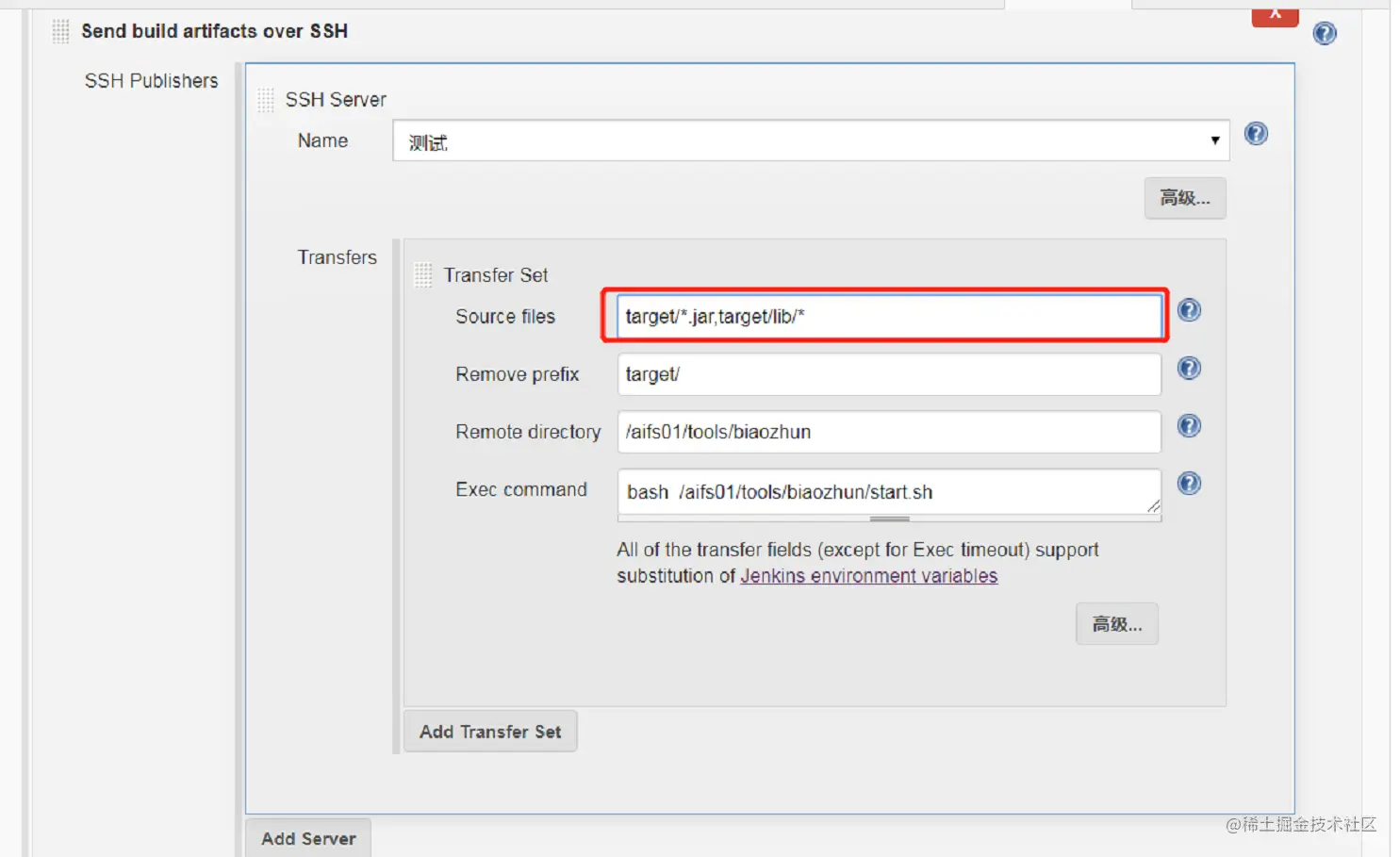The image size is (1400, 857).
Task: Click the Exec command resize grip
Action: pyautogui.click(x=1153, y=506)
